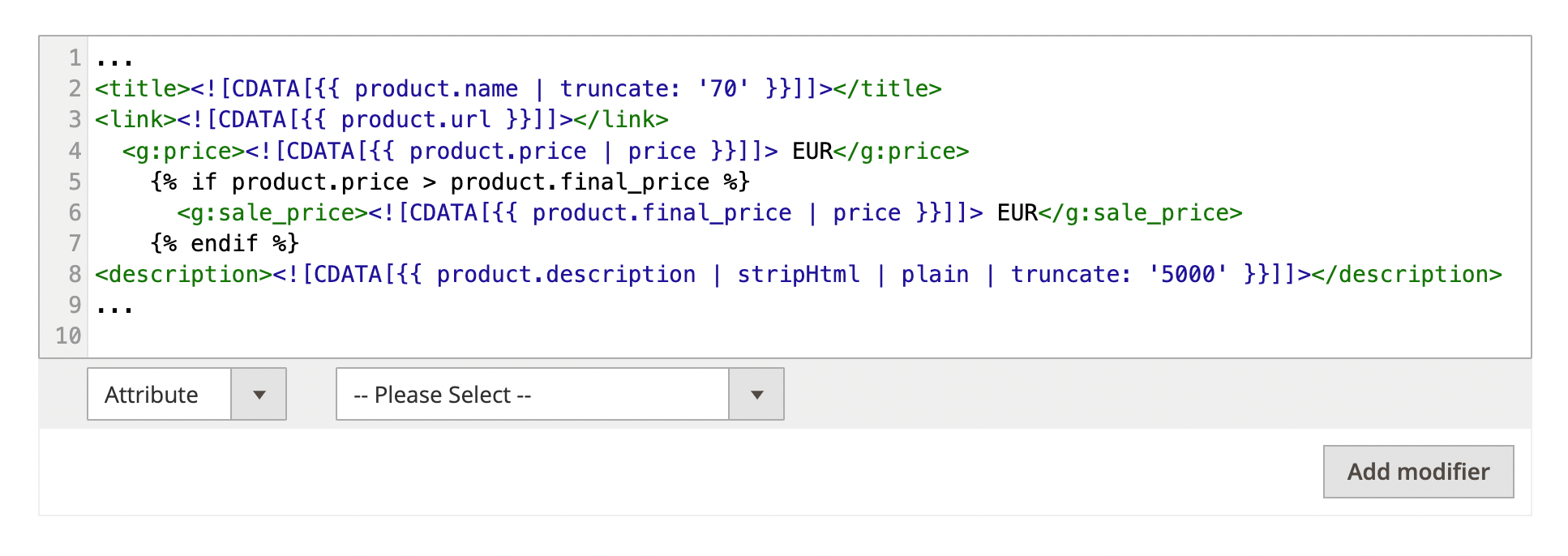Click the link tag code line

382,119
